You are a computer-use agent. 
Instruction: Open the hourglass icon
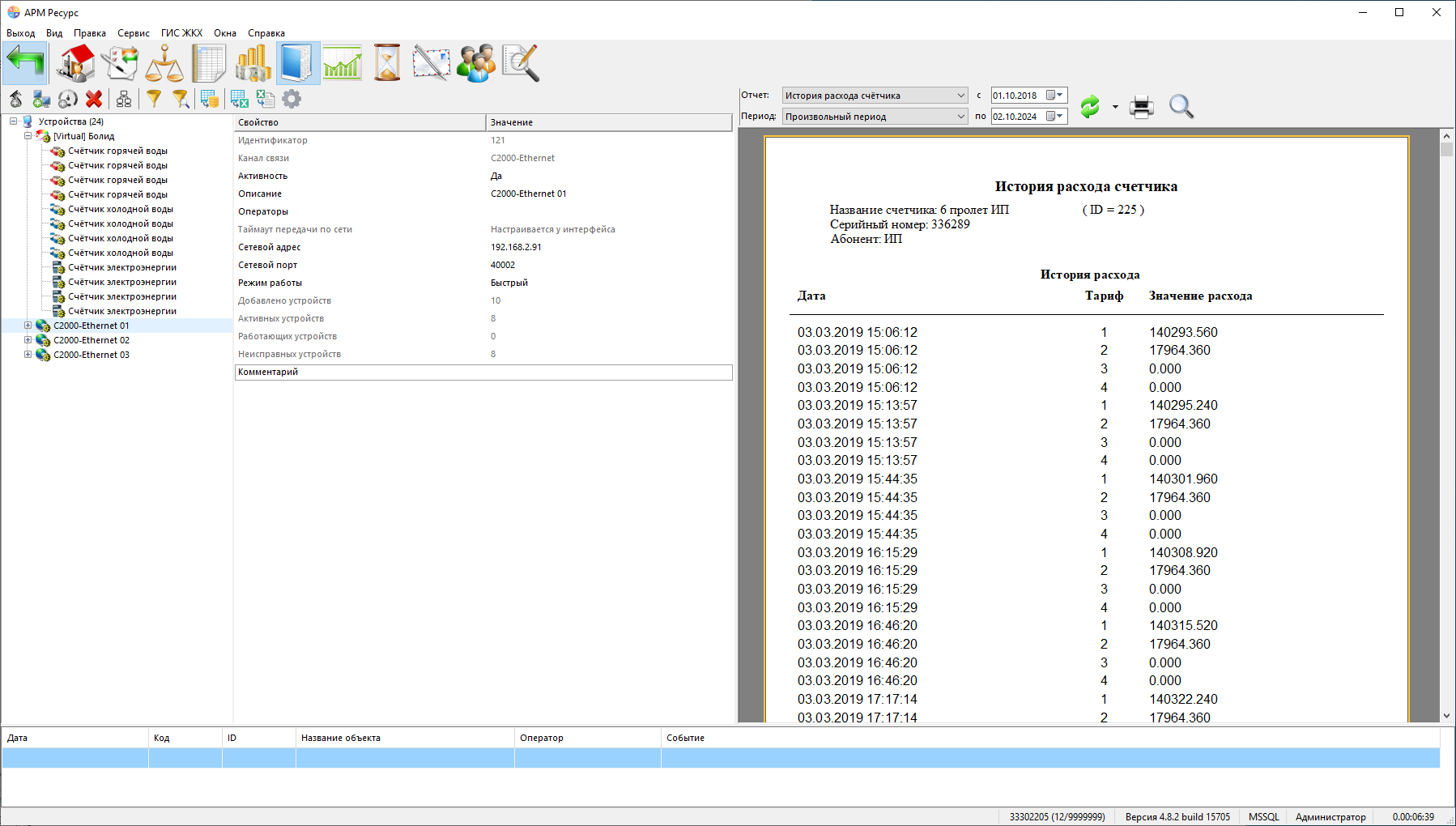point(387,63)
